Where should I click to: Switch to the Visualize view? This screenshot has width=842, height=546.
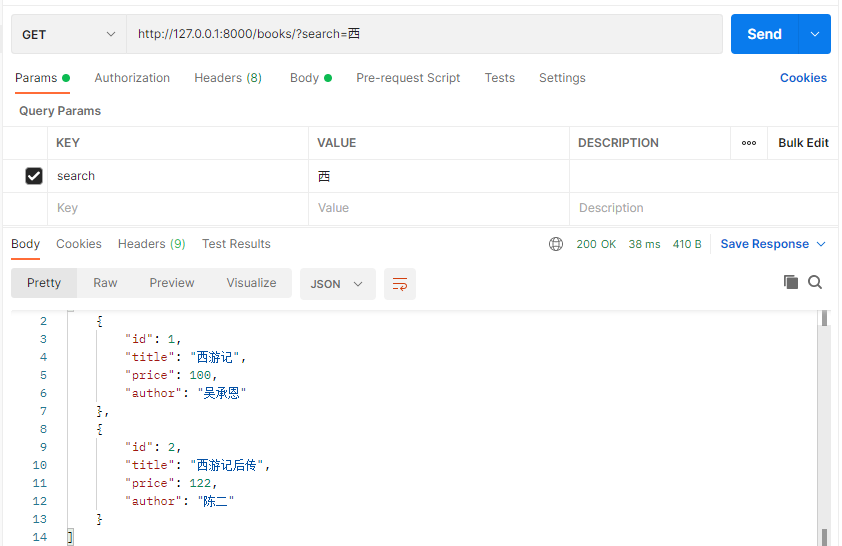[x=251, y=283]
